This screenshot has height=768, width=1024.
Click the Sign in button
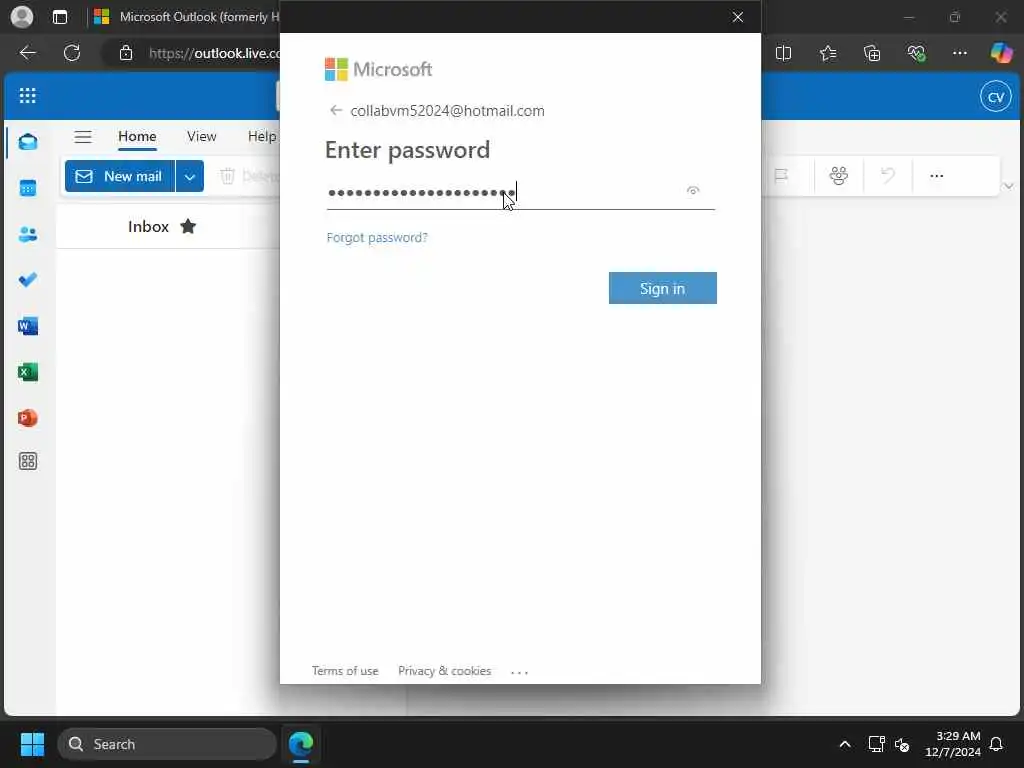pyautogui.click(x=662, y=288)
